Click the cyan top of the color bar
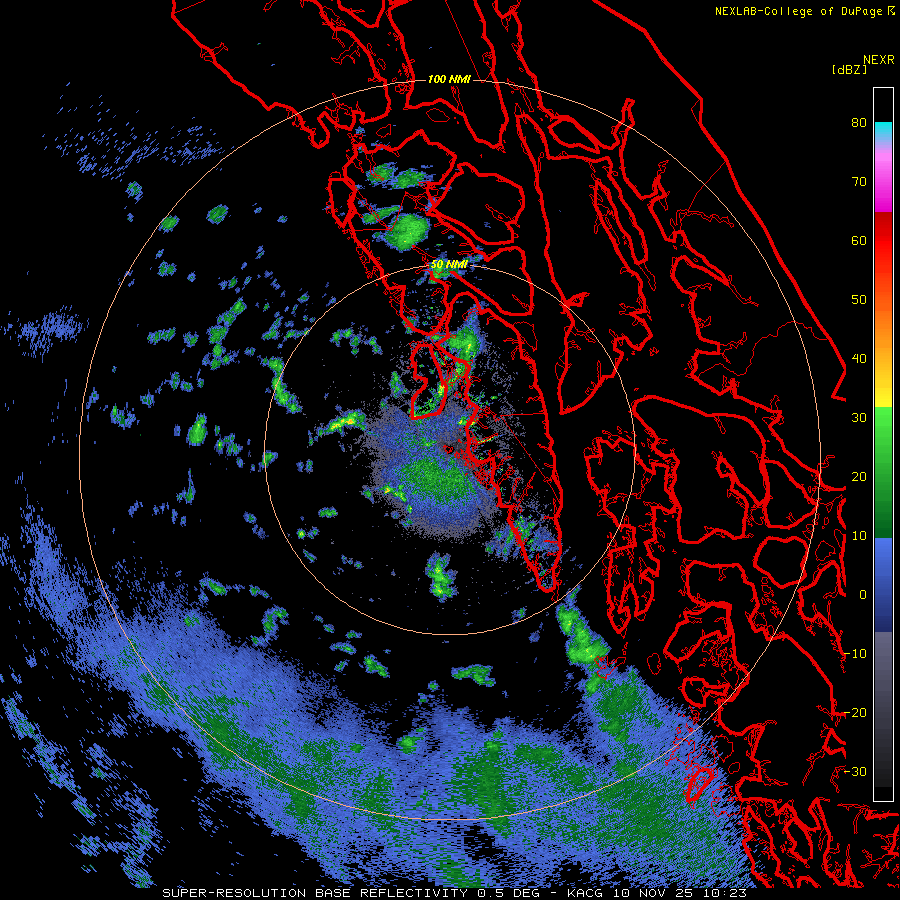The height and width of the screenshot is (900, 900). (x=883, y=129)
